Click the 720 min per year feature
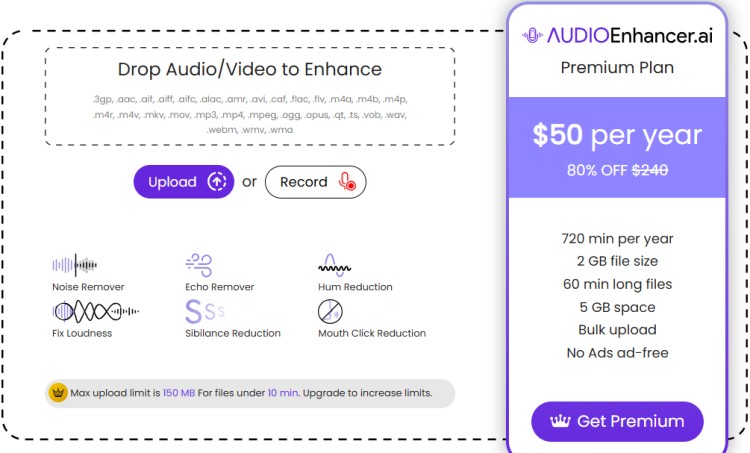The image size is (750, 453). pos(617,238)
